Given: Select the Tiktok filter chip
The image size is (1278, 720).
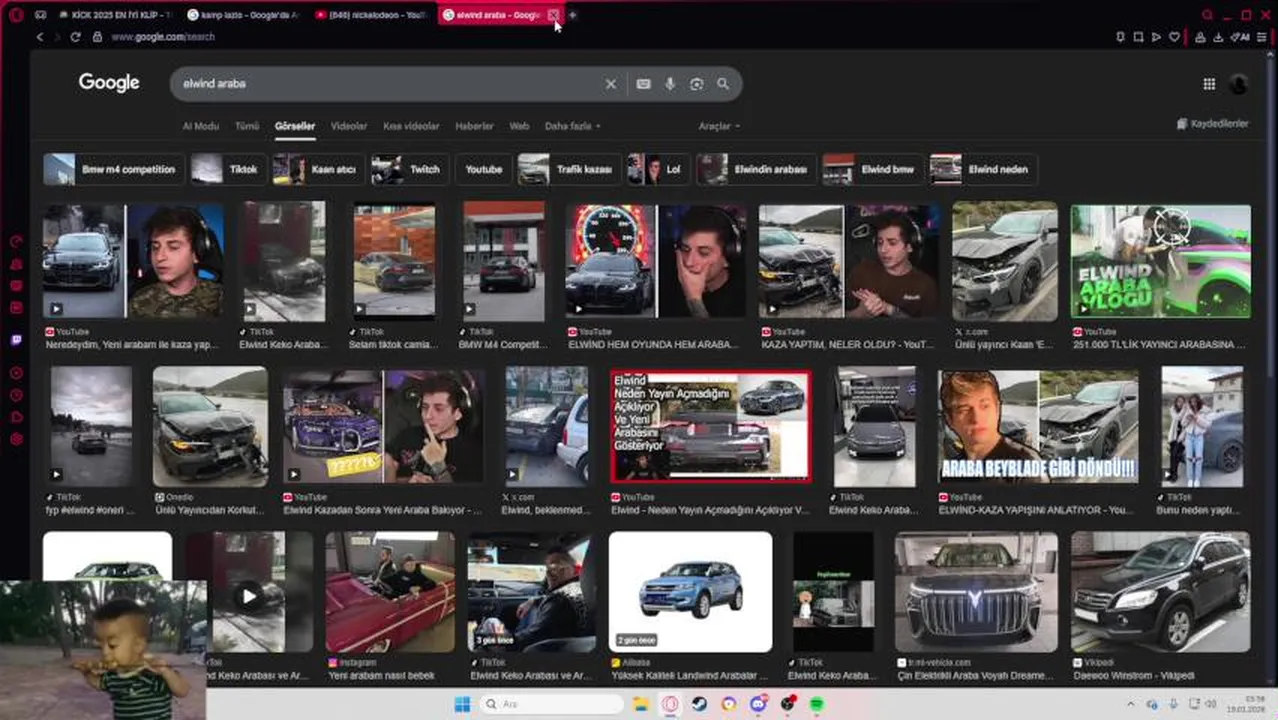Looking at the screenshot, I should click(228, 169).
